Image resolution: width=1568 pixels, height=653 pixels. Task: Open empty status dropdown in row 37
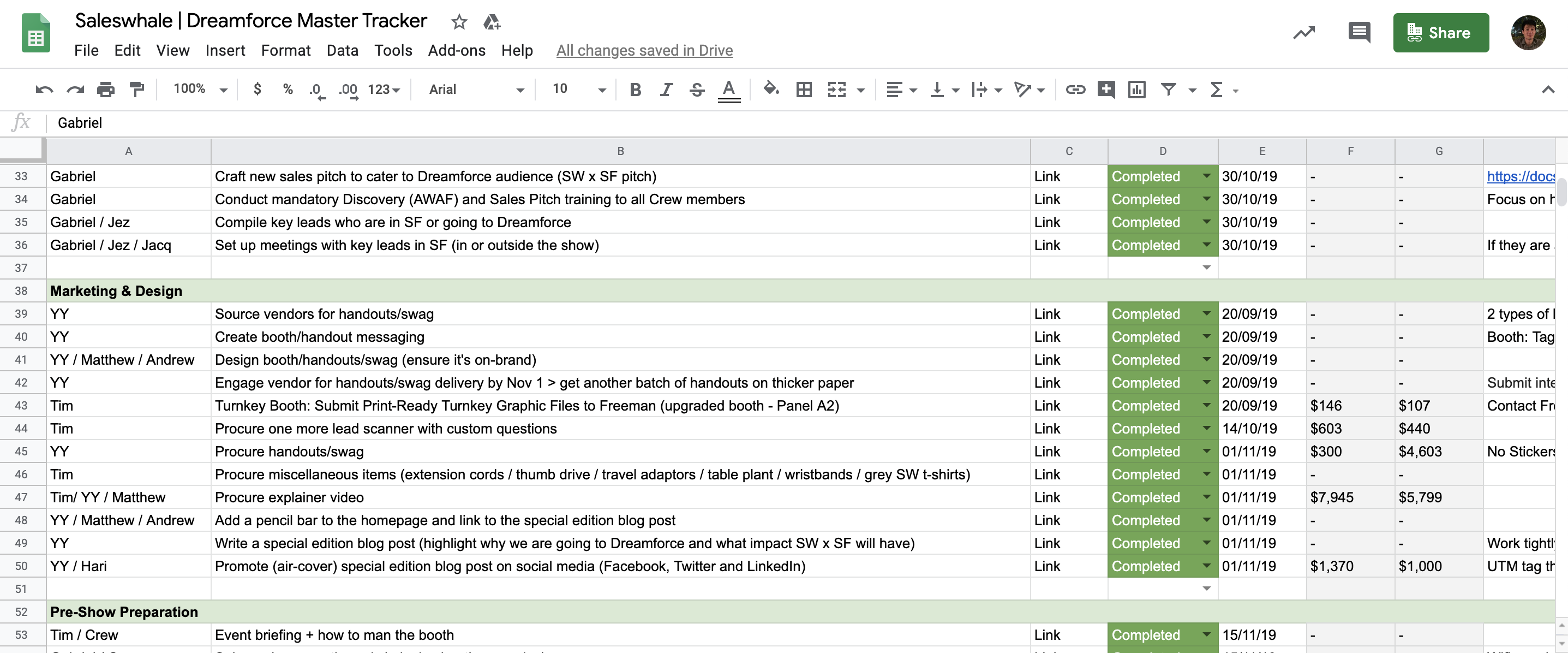(x=1206, y=268)
